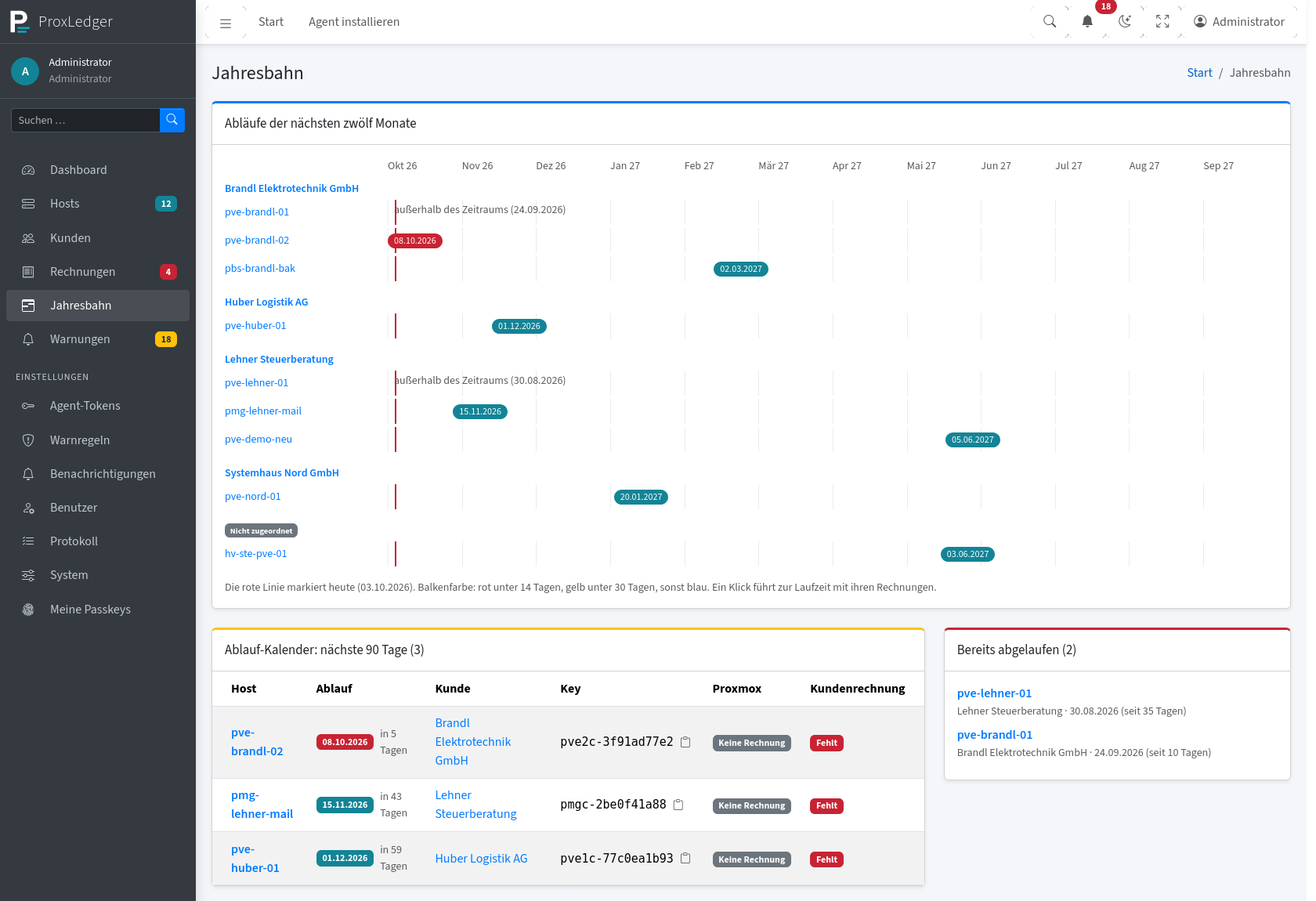Copy key pve1c-77c0ea1b93 to clipboard

[x=685, y=859]
